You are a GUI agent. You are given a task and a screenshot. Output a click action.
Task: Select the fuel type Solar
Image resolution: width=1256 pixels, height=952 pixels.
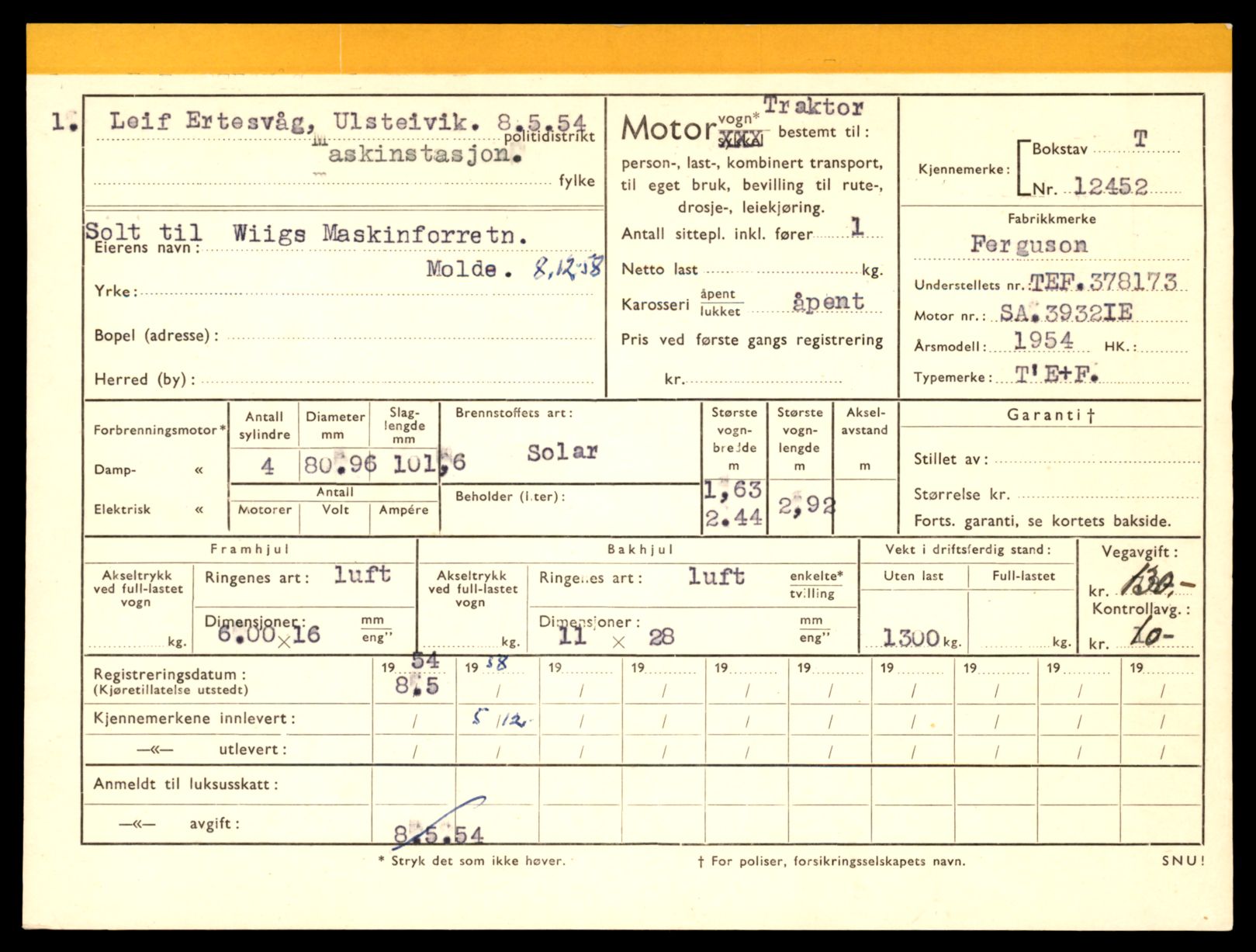[562, 452]
